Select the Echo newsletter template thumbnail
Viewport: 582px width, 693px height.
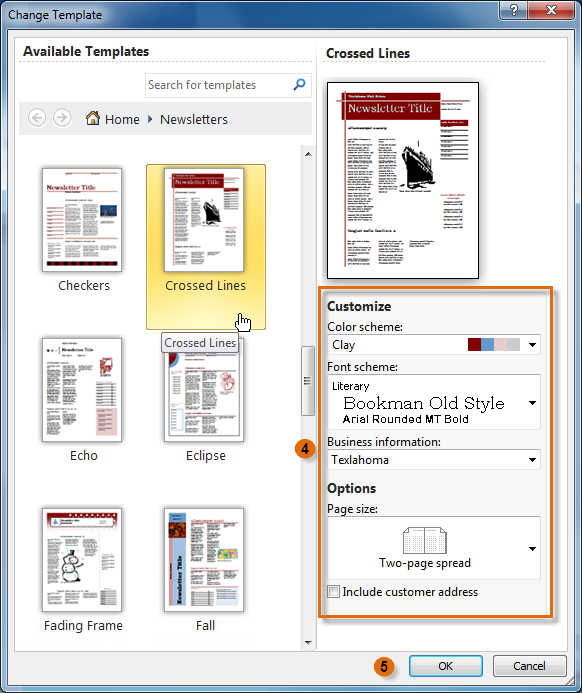[82, 390]
